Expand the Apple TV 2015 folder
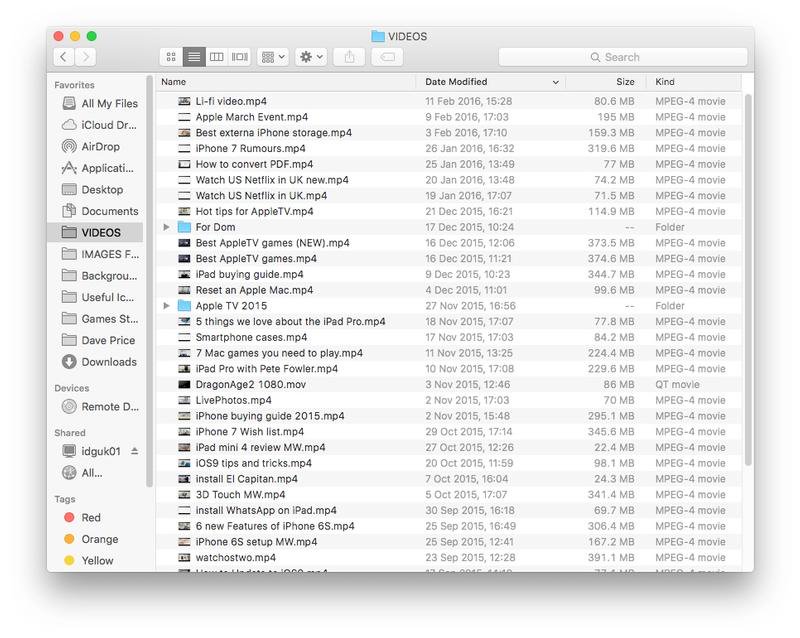Screen dimensions: 800x638 tap(166, 305)
